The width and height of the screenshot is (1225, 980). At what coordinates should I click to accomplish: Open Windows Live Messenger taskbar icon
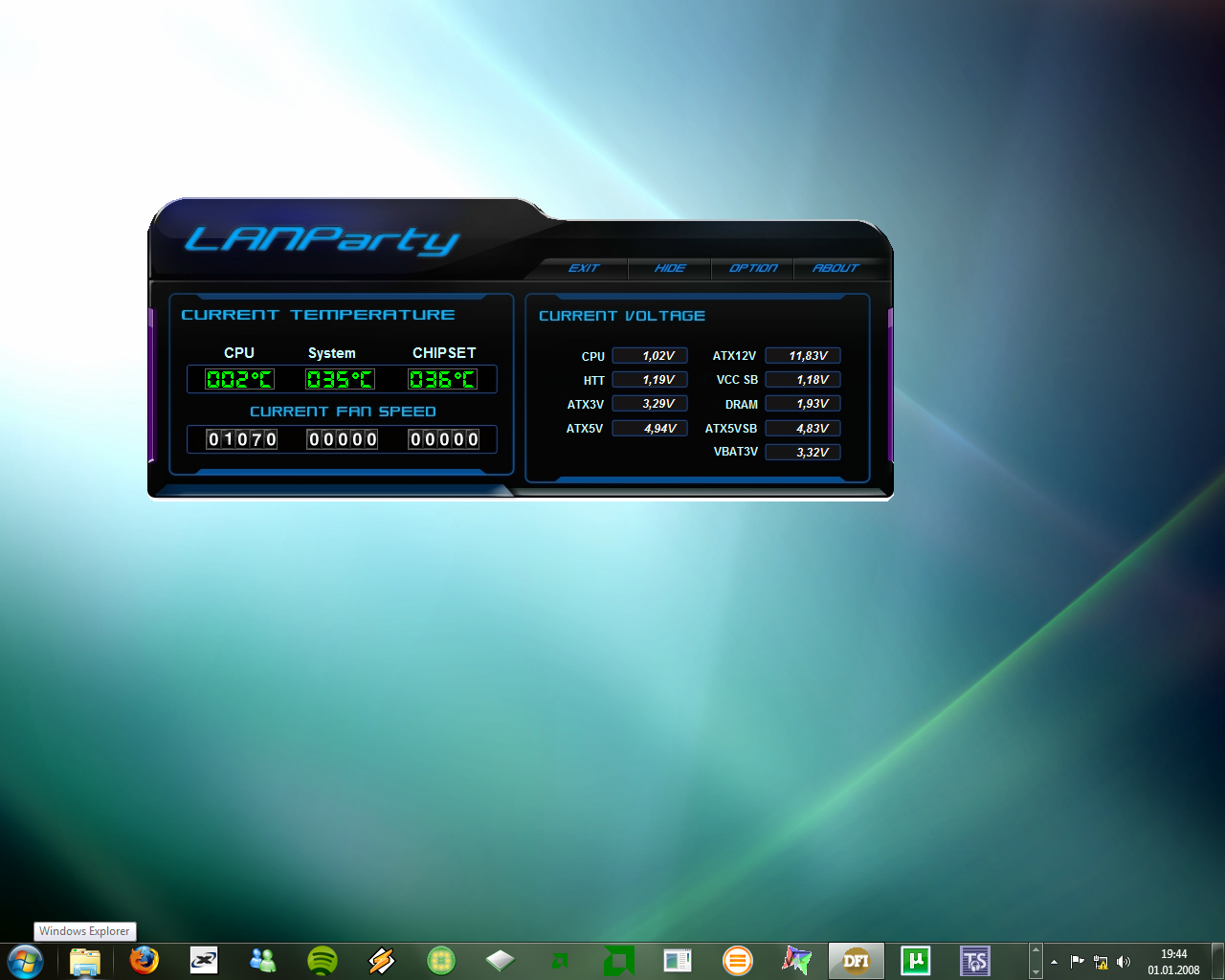pyautogui.click(x=262, y=960)
